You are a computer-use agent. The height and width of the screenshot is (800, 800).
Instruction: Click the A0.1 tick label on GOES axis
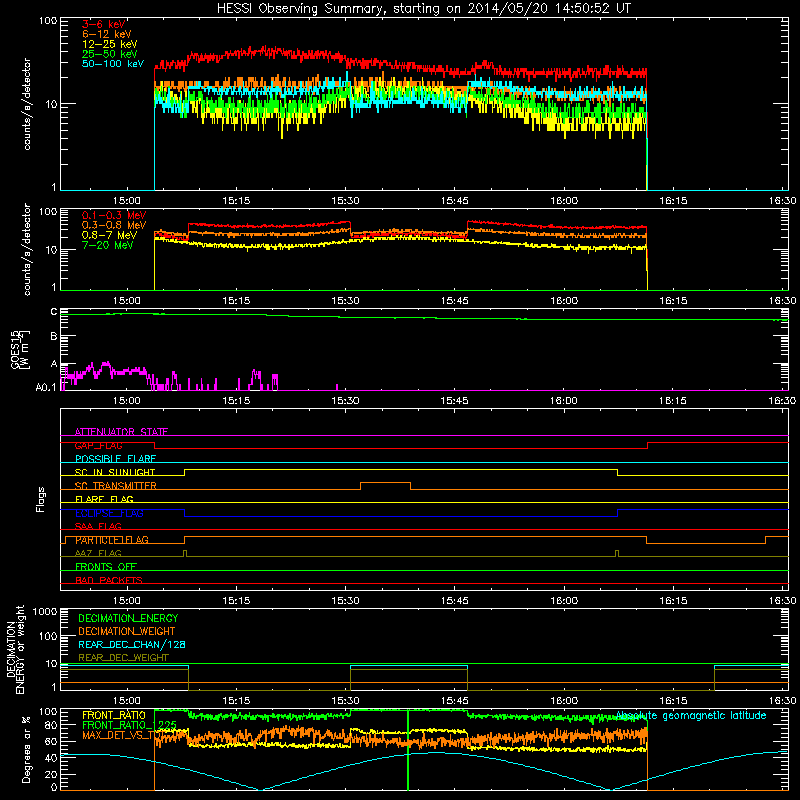coord(46,387)
